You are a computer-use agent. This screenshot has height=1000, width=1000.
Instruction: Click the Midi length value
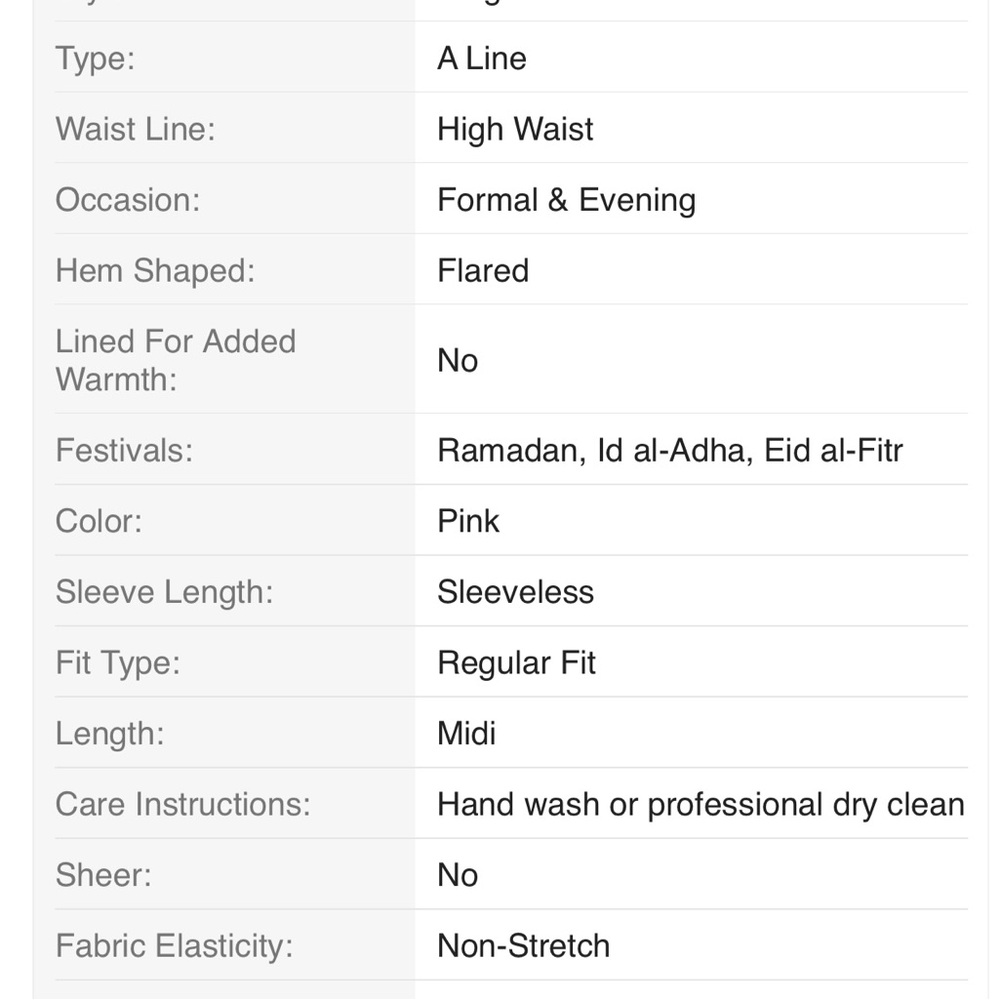coord(466,733)
